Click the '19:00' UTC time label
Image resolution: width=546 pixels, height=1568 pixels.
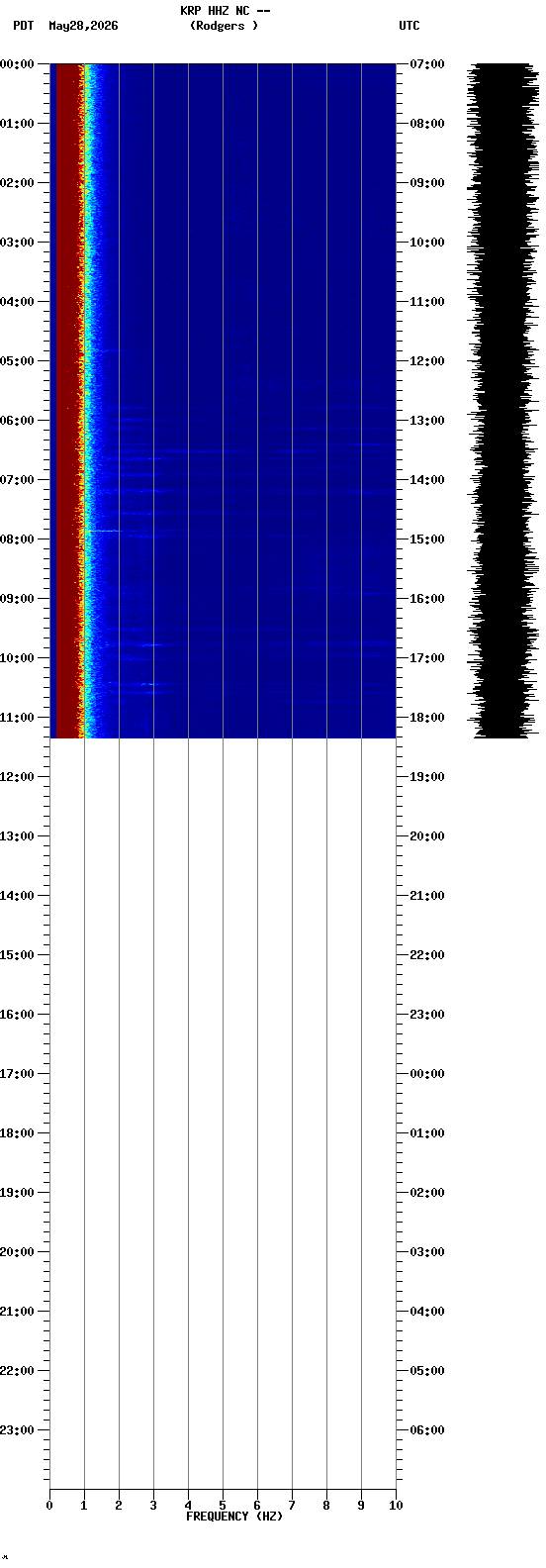tap(427, 777)
